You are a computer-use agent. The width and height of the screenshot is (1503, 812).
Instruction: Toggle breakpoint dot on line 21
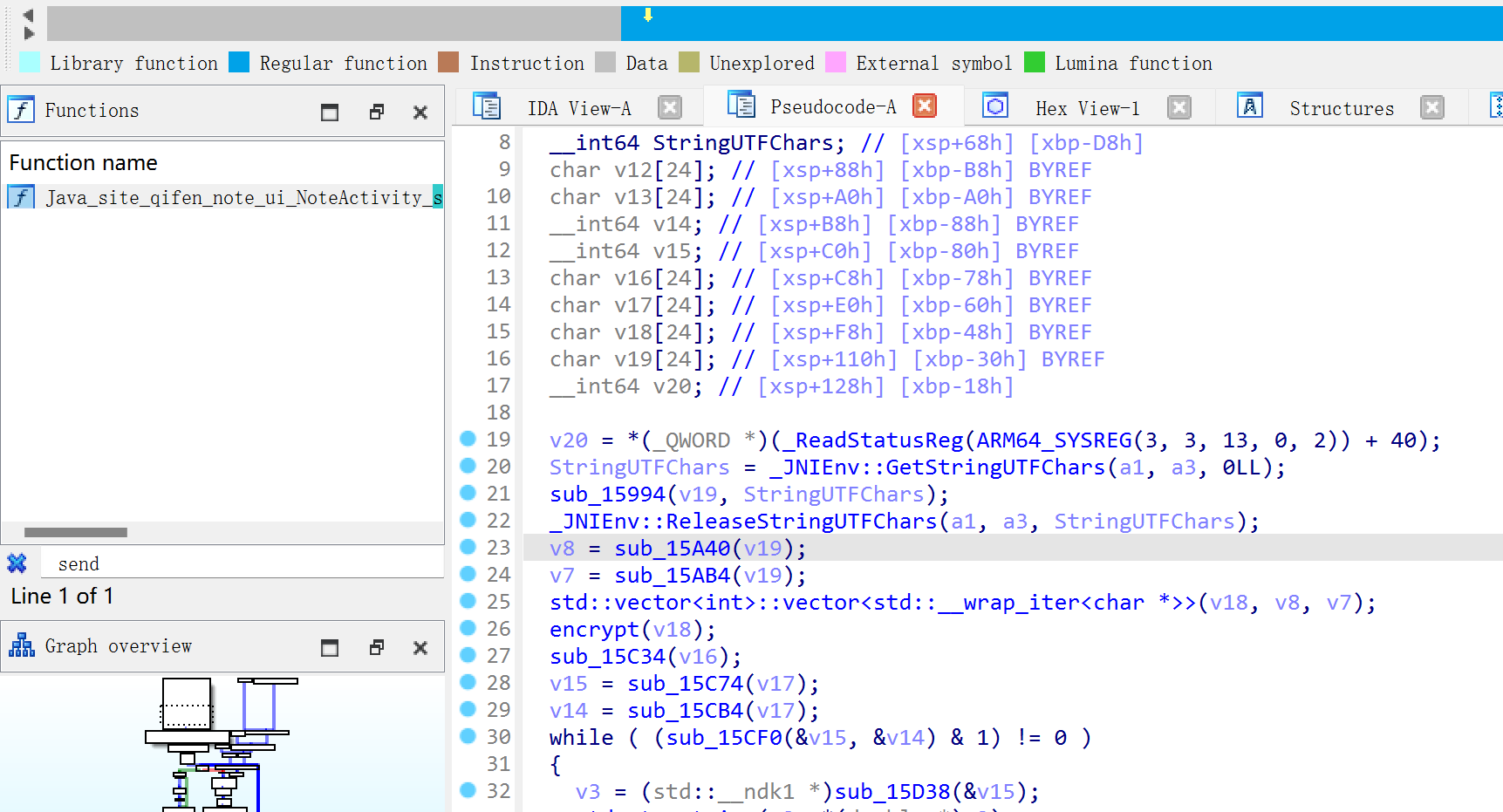point(468,493)
